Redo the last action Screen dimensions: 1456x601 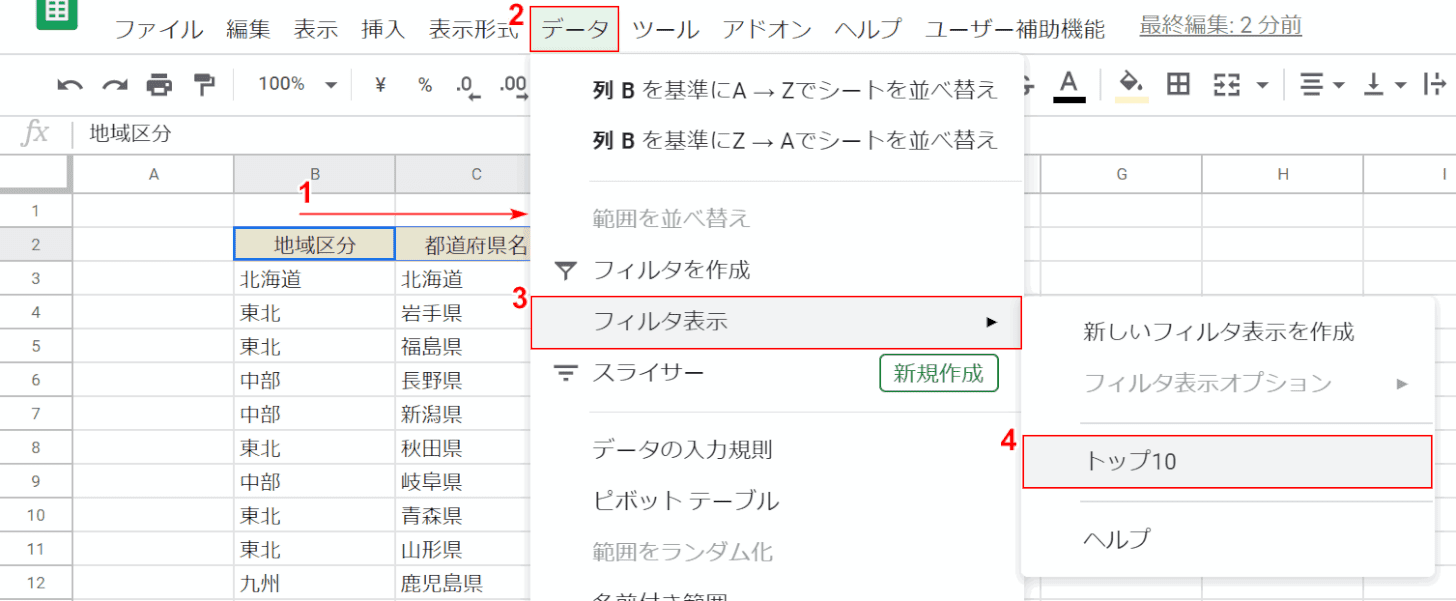115,86
